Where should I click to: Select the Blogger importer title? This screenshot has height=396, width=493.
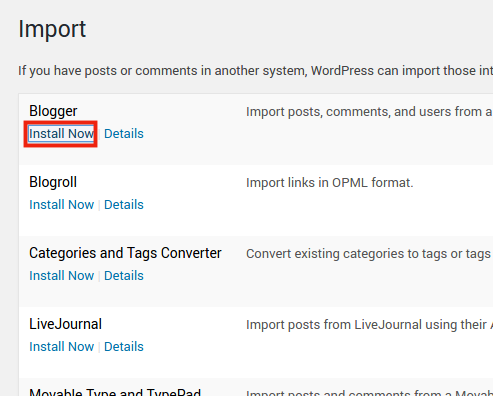(53, 111)
